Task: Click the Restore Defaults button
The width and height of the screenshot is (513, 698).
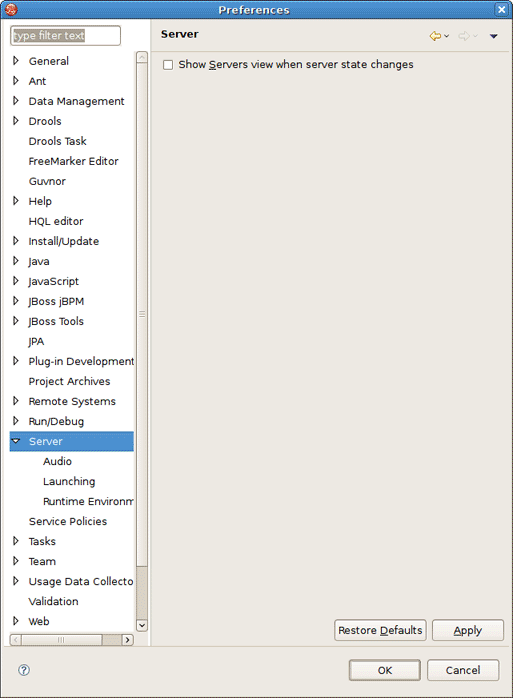Action: coord(380,630)
